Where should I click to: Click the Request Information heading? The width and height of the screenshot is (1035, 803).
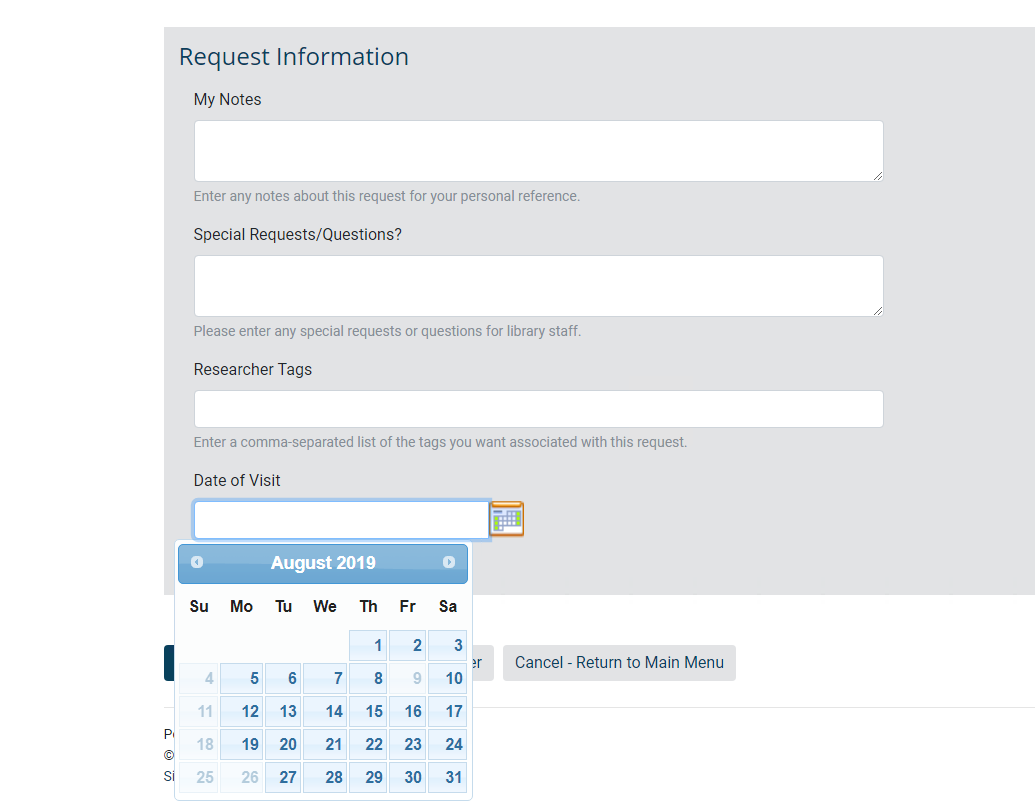click(293, 56)
